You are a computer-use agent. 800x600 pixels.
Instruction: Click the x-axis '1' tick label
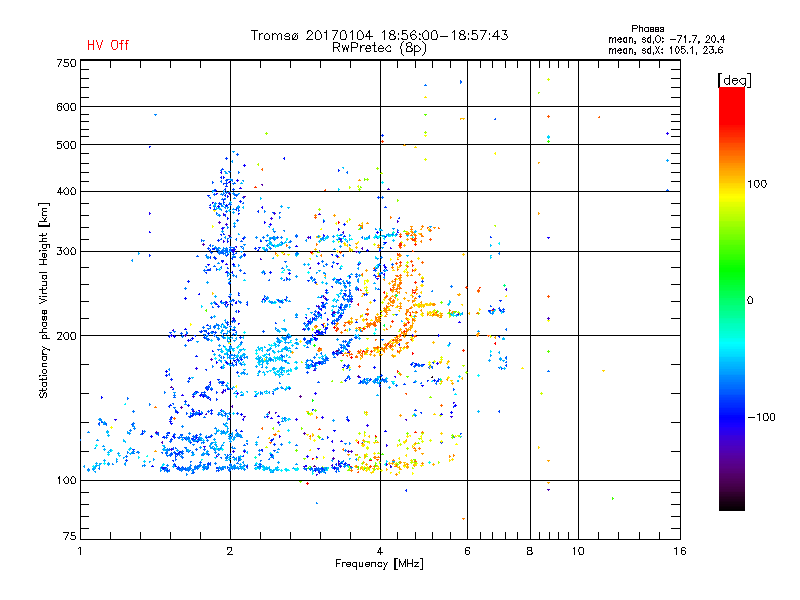point(80,551)
